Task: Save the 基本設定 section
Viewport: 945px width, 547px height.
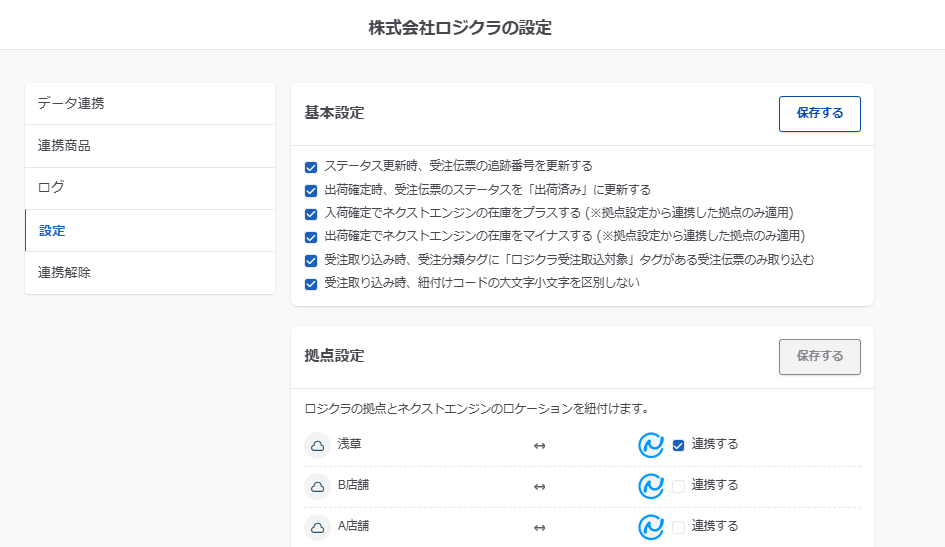Action: point(819,114)
